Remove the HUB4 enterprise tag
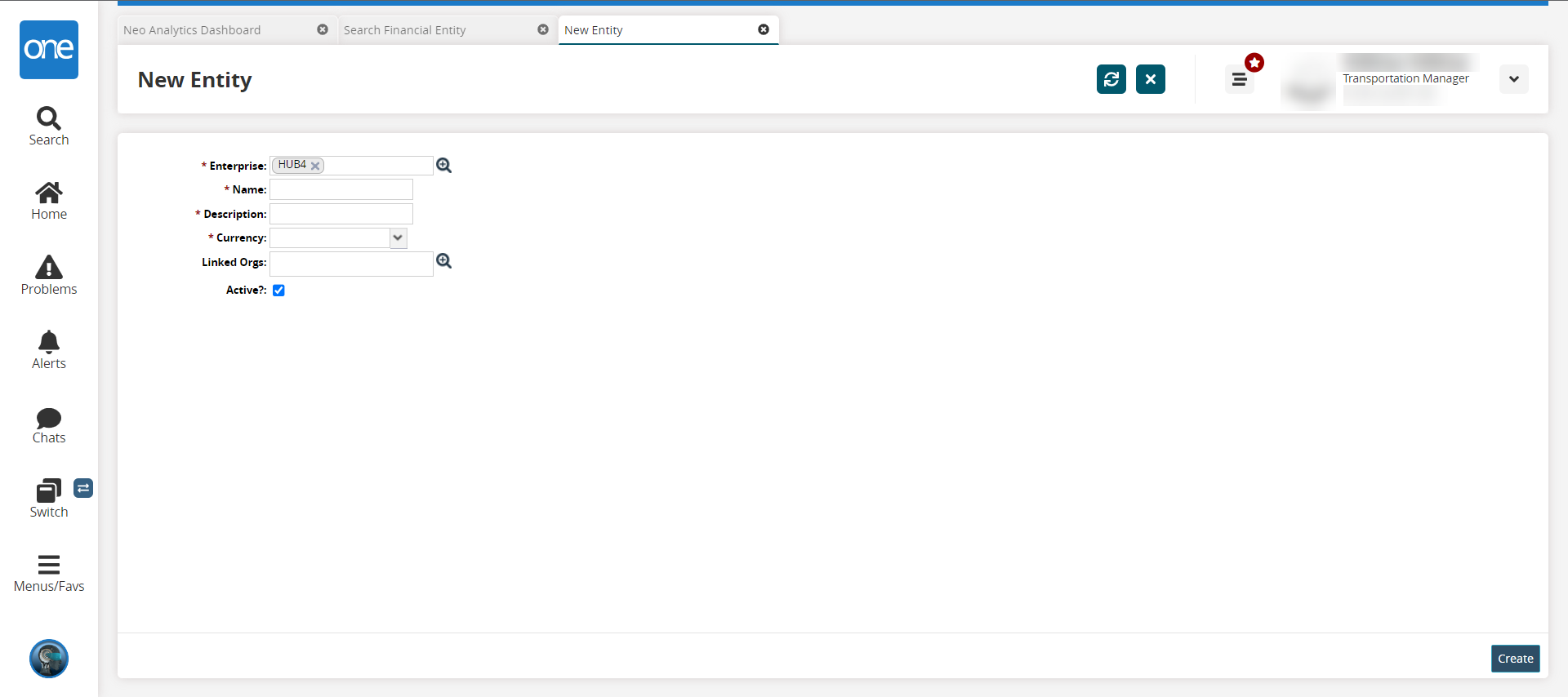 (x=315, y=166)
